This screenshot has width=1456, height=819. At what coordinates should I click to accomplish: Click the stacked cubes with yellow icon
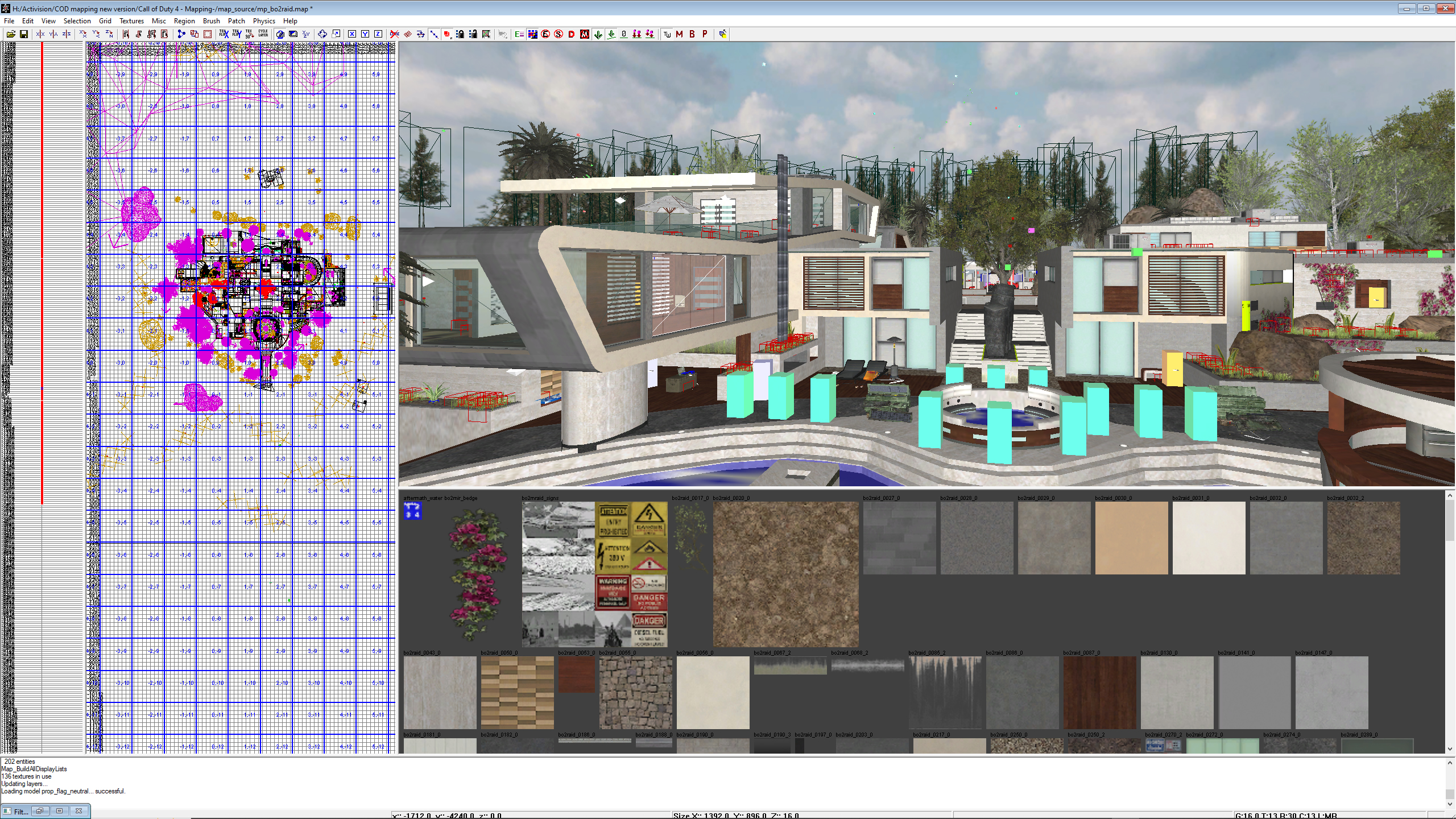click(x=723, y=34)
